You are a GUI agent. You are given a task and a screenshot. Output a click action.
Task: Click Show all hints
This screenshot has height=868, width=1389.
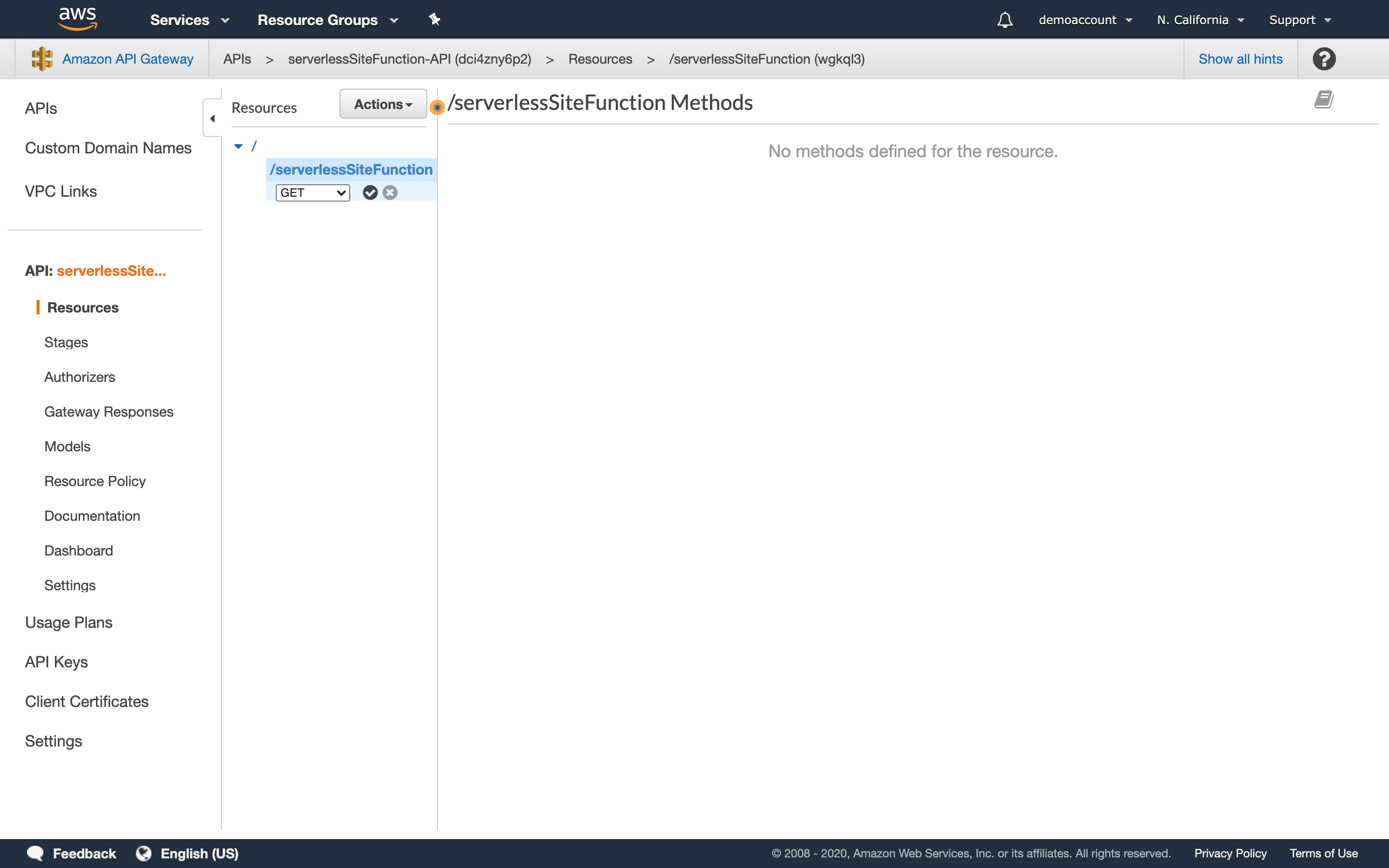(1240, 58)
